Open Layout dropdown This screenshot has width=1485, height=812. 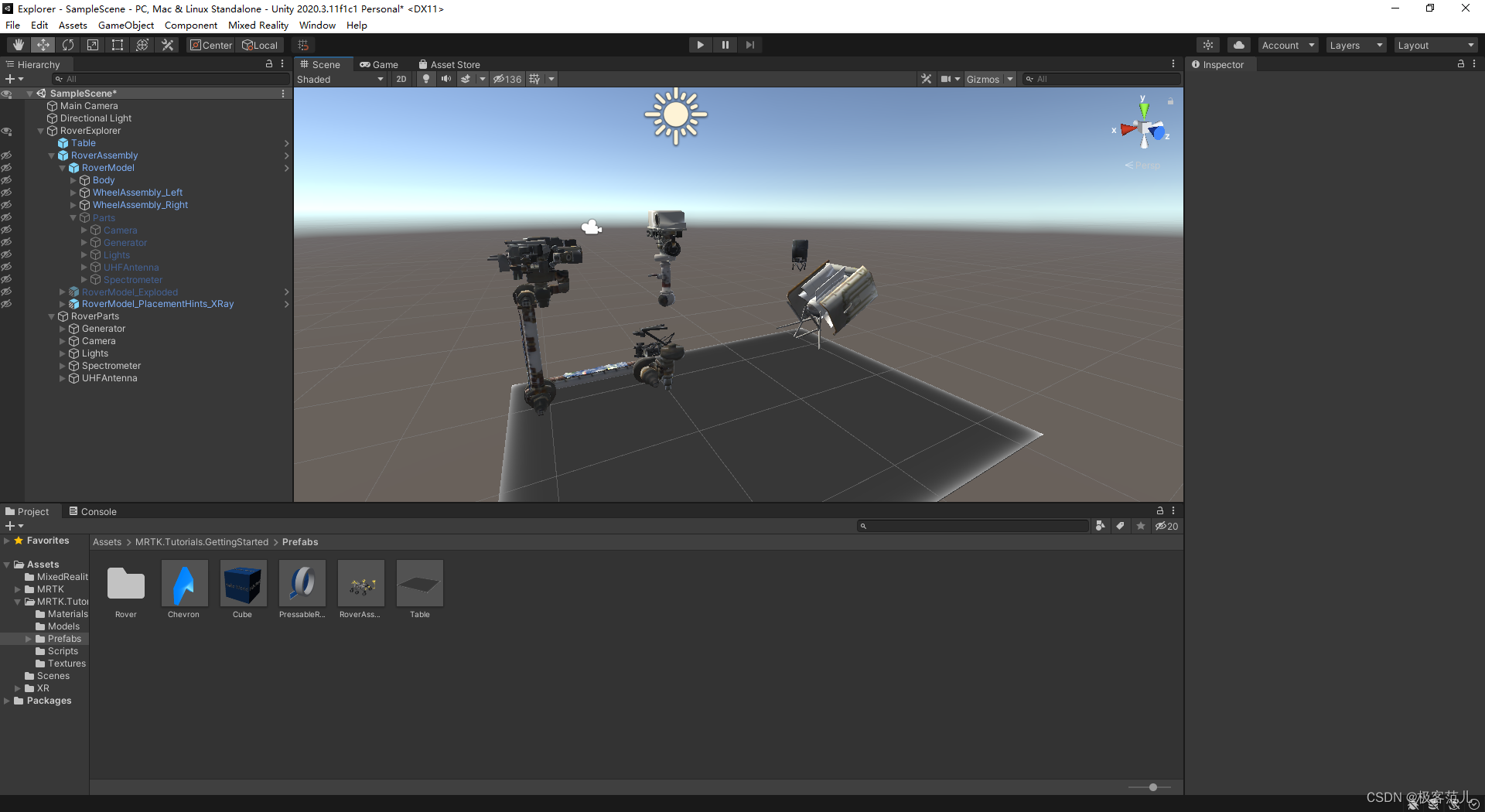click(1436, 45)
